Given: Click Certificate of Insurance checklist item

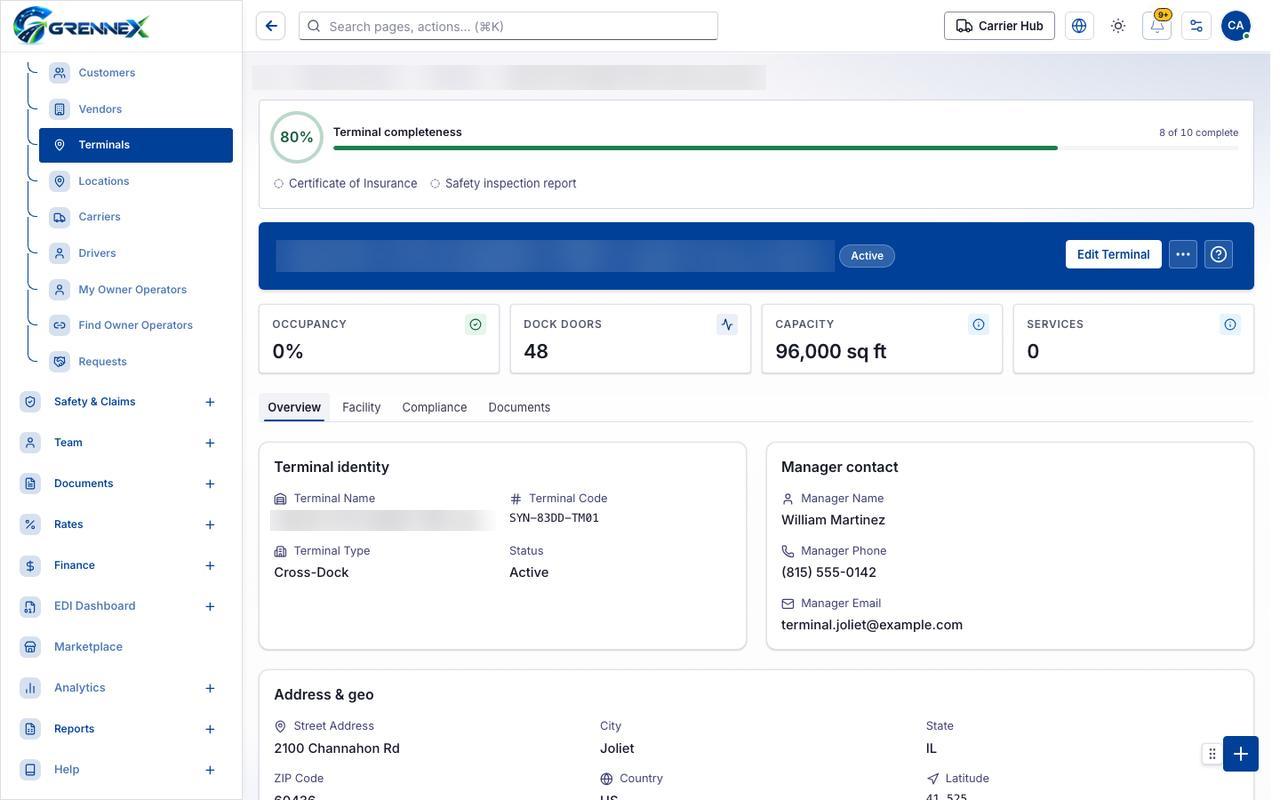Looking at the screenshot, I should (345, 183).
